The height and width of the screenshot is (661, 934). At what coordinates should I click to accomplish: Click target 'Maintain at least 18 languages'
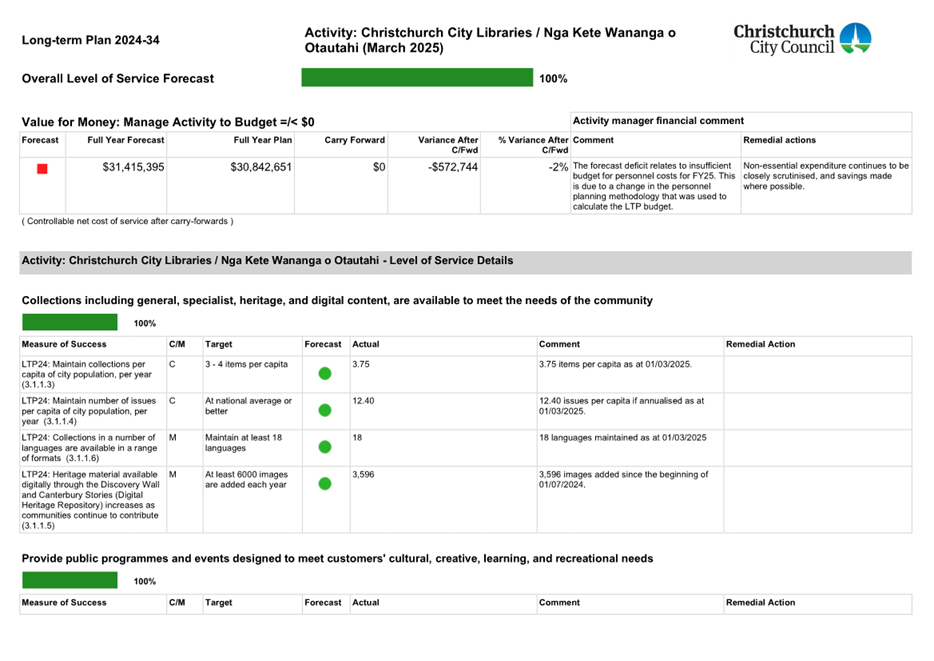[244, 442]
